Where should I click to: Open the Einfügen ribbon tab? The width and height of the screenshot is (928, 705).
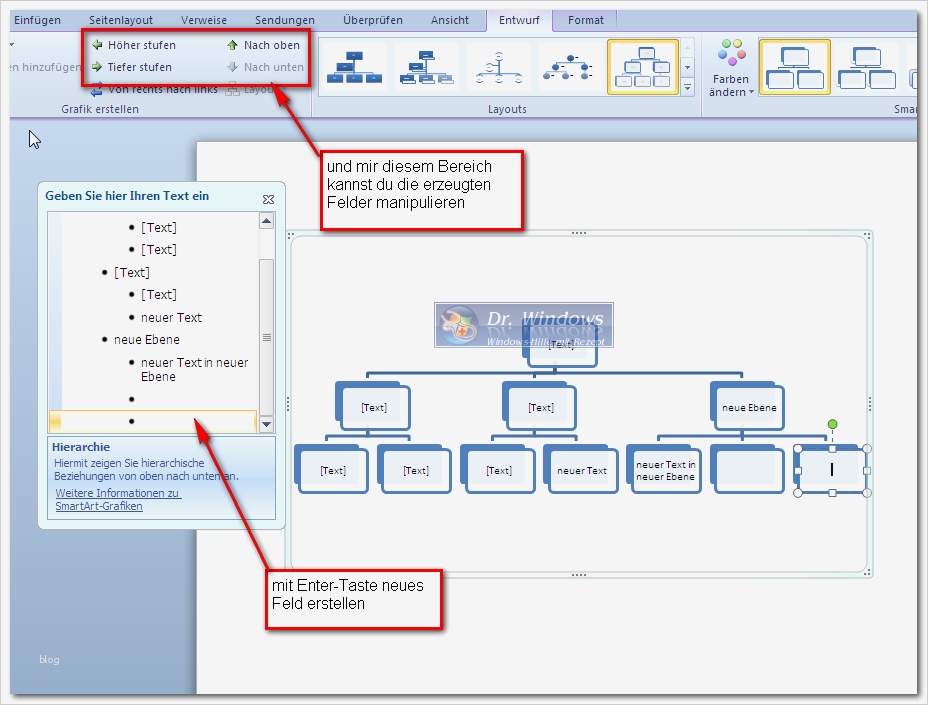coord(37,20)
